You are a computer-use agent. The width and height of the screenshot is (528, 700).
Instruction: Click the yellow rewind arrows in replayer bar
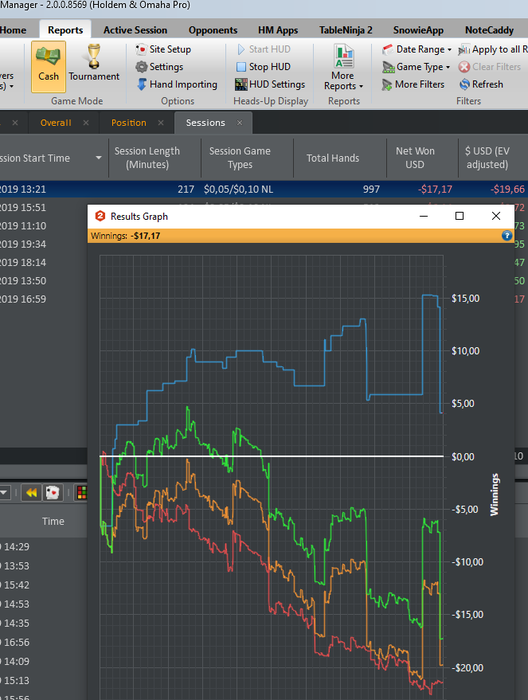click(31, 492)
